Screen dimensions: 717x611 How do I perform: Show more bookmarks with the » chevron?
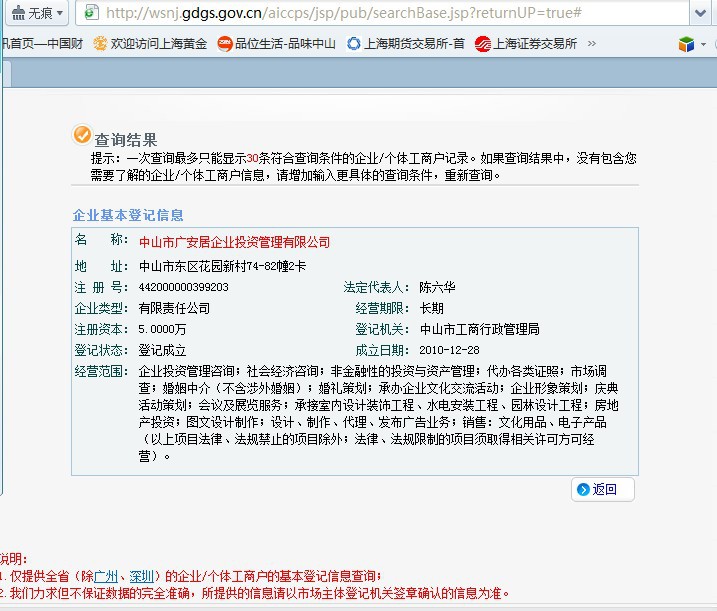pyautogui.click(x=592, y=43)
